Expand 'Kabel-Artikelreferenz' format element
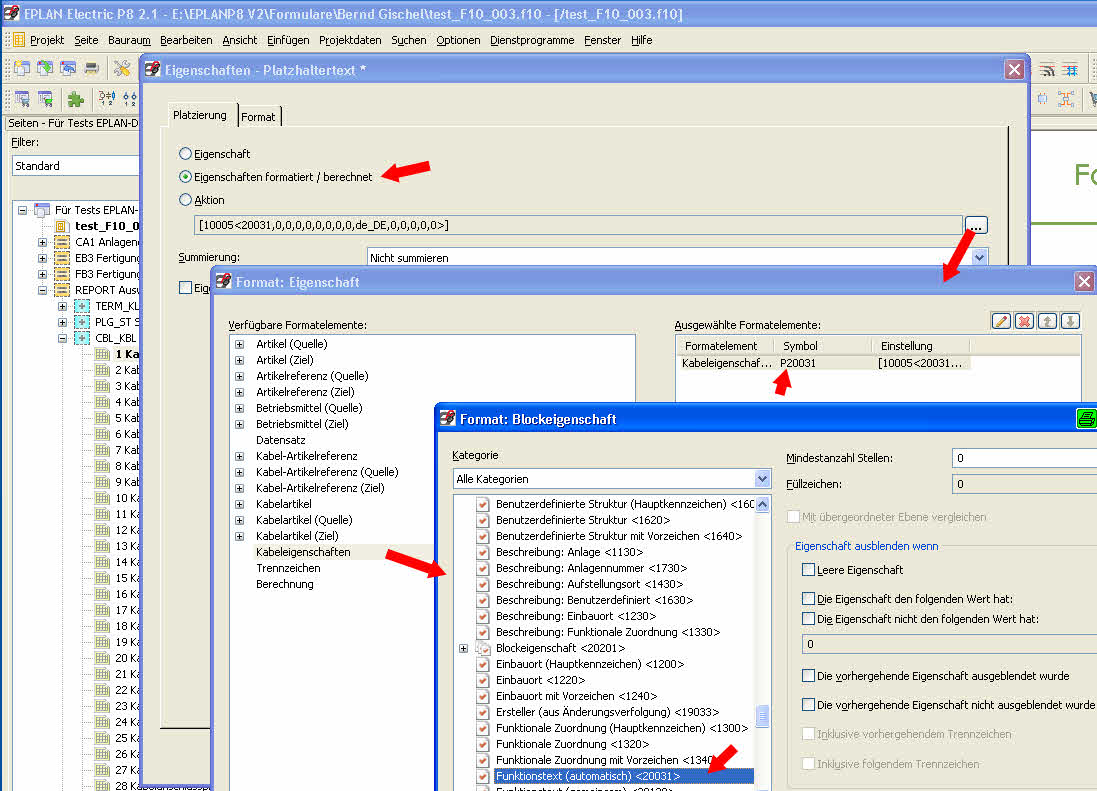 pos(240,456)
